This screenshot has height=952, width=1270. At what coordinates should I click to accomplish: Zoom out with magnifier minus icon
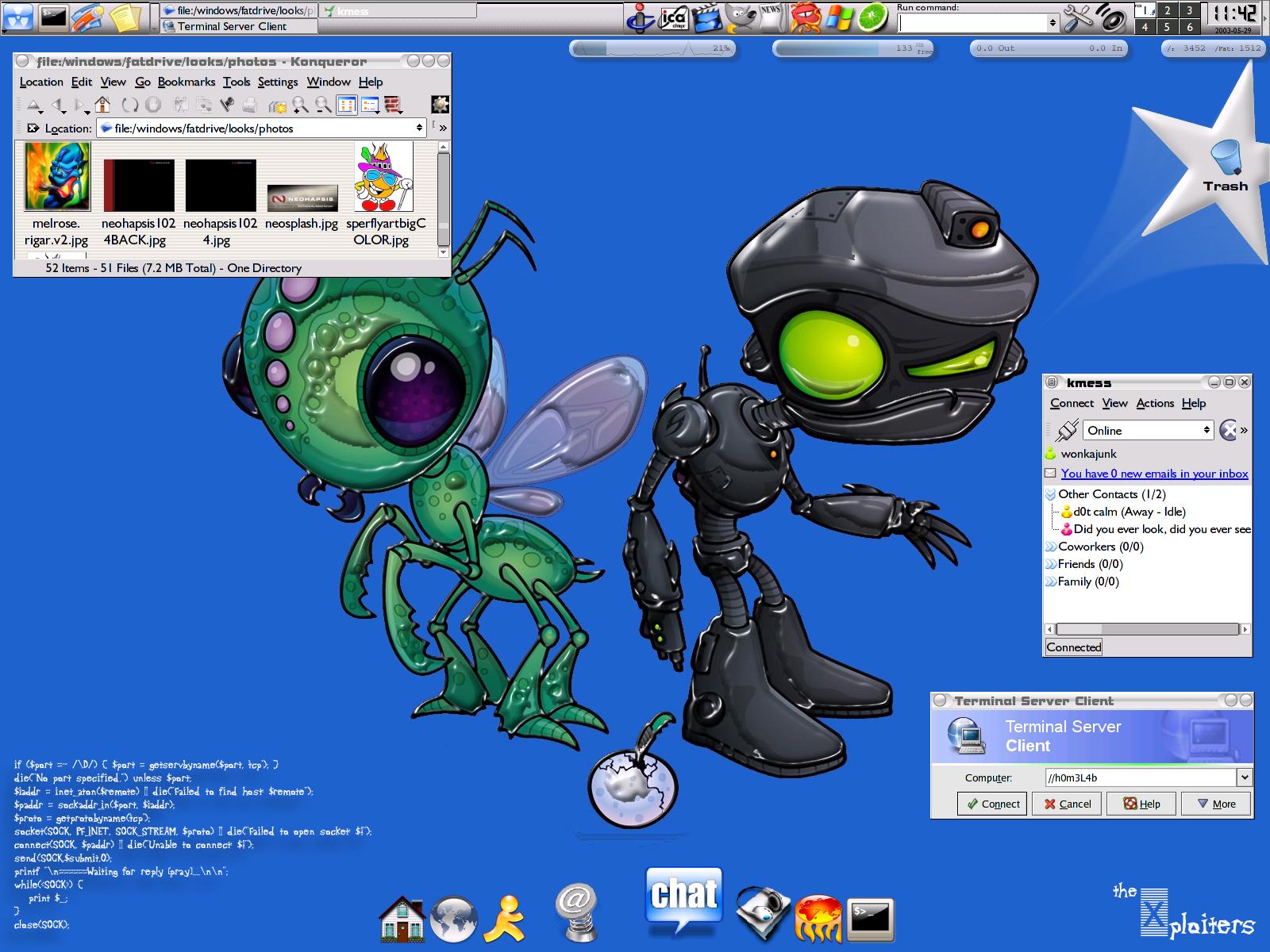[323, 105]
